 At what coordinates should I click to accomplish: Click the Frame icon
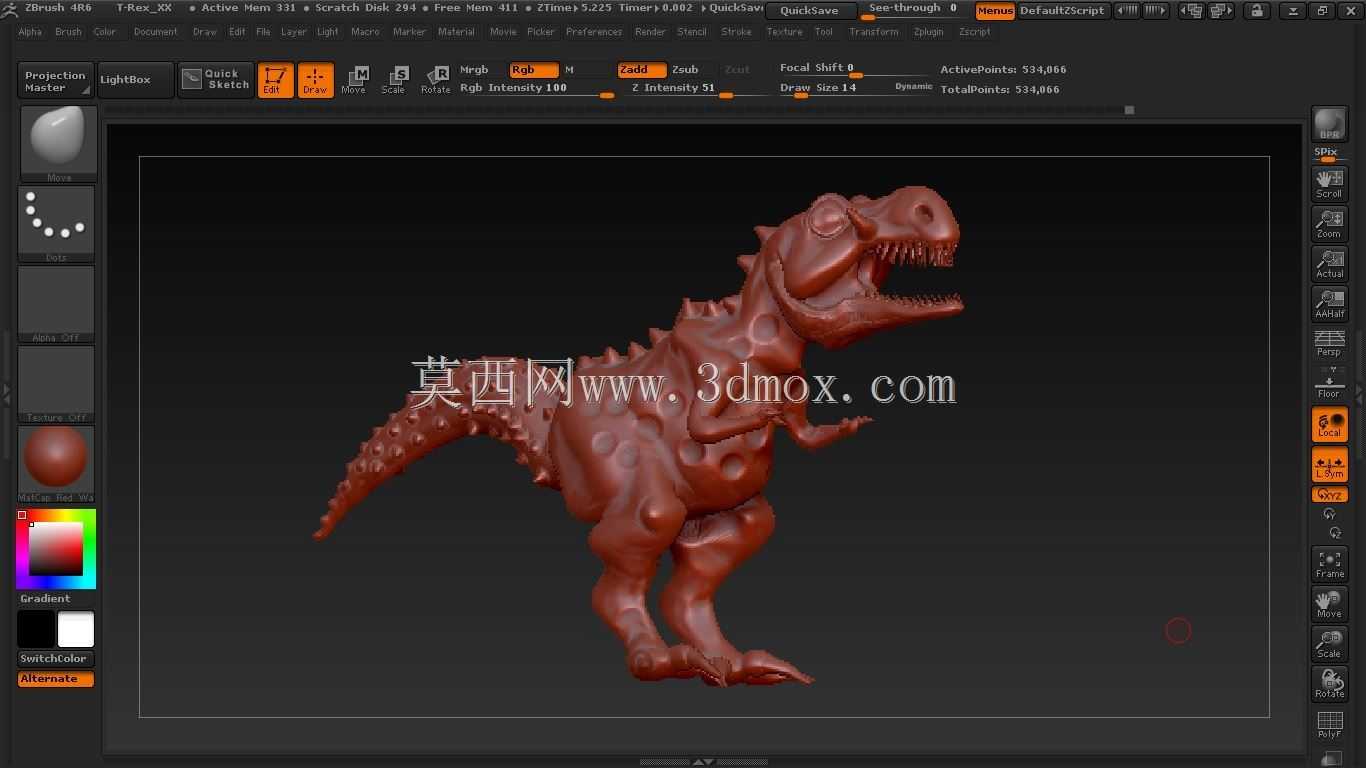(1329, 564)
